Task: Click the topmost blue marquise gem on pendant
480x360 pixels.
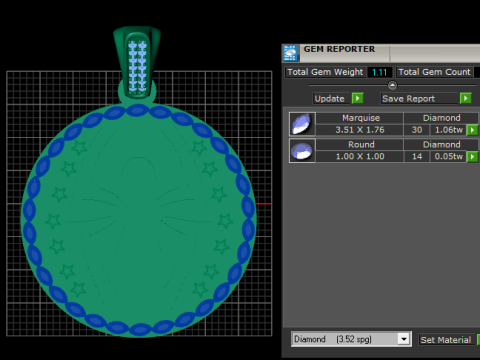Action: (137, 110)
